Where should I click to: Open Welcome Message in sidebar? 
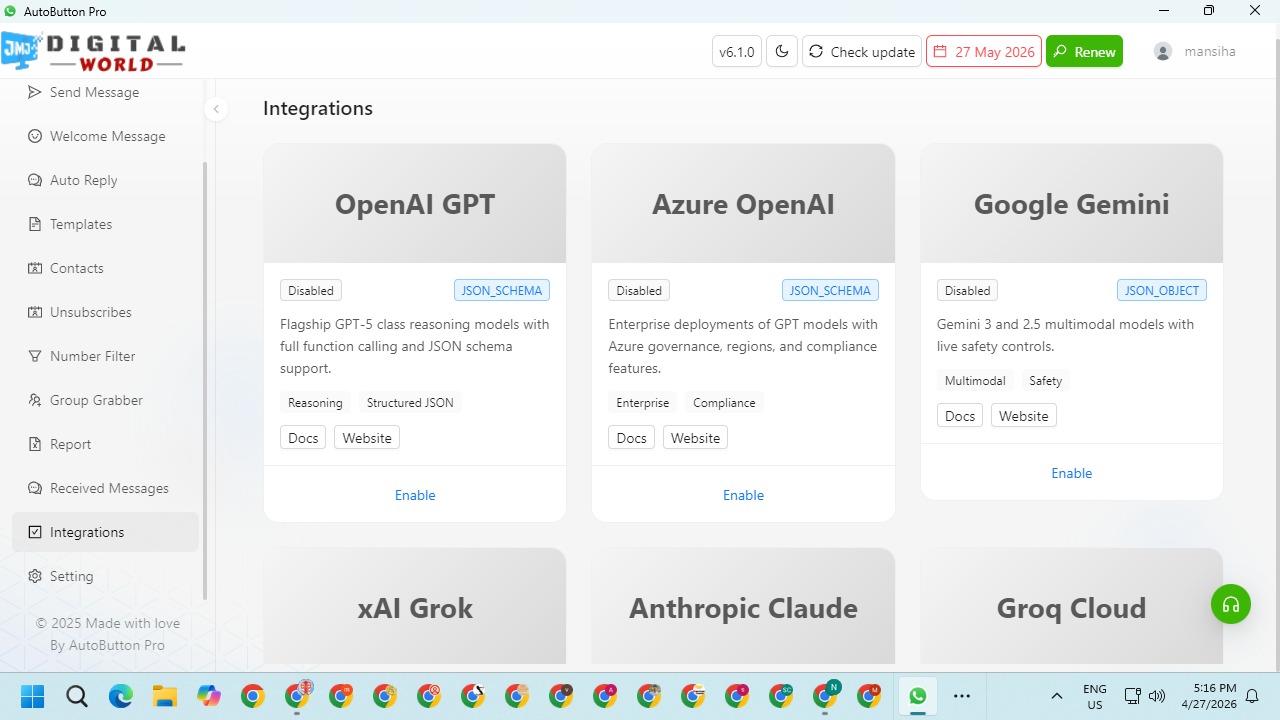[x=105, y=136]
